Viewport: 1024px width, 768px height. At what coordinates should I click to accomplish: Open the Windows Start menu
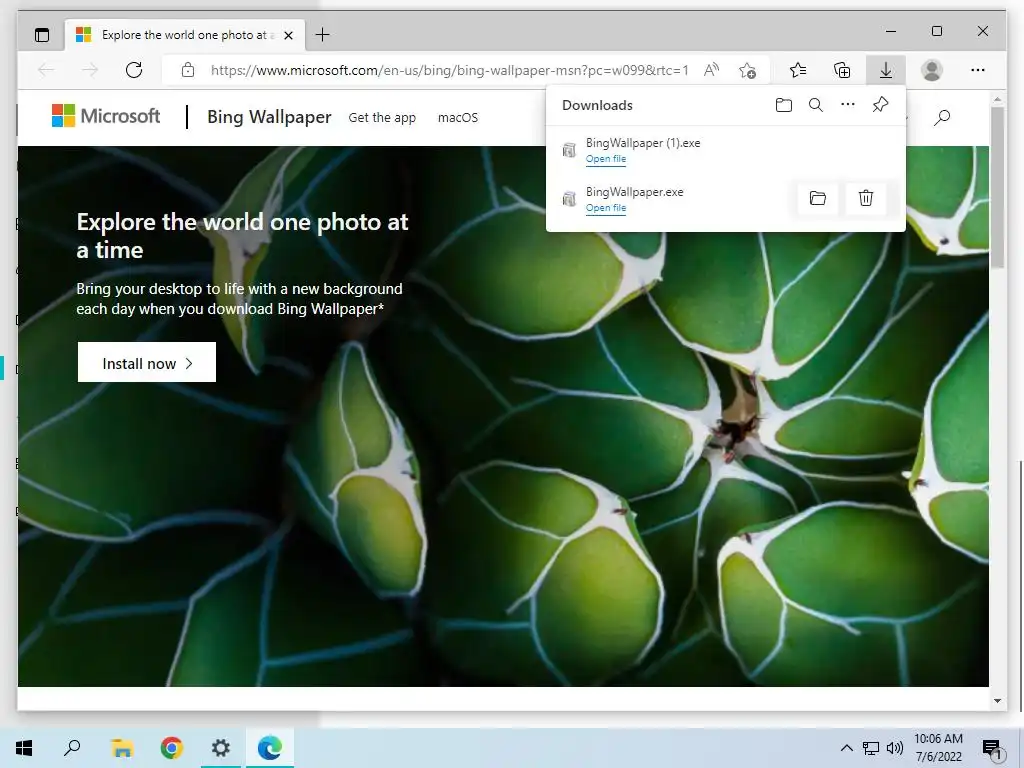pyautogui.click(x=24, y=748)
